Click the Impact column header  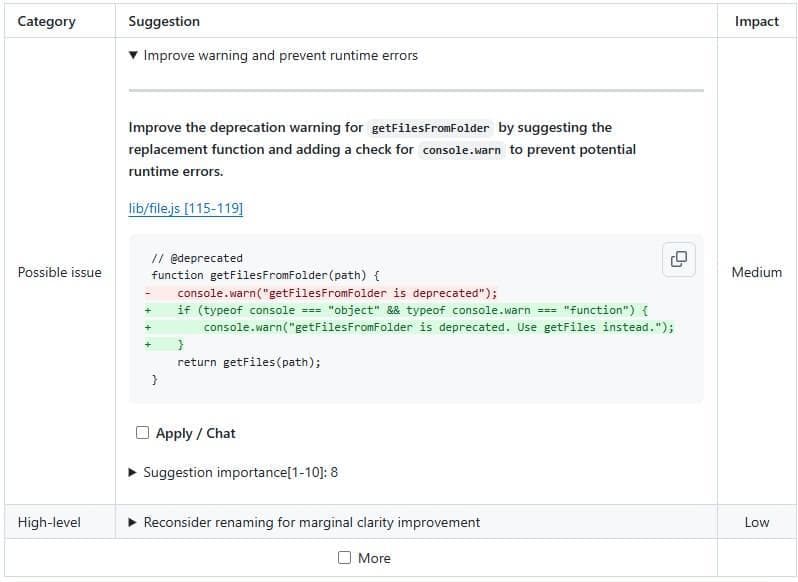click(x=756, y=21)
